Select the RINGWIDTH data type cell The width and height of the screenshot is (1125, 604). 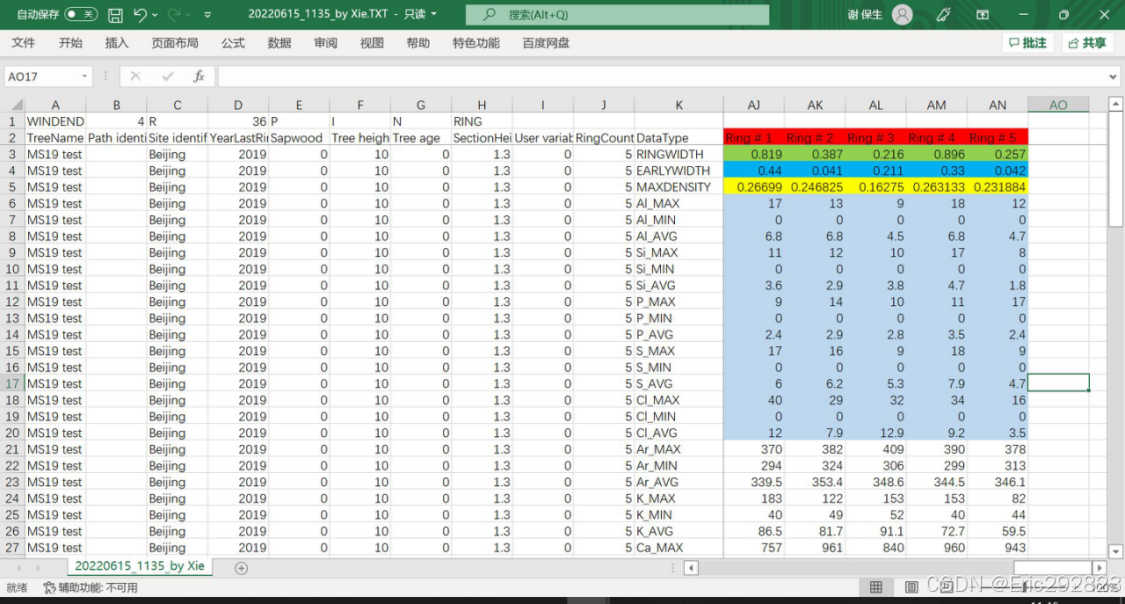(x=679, y=154)
